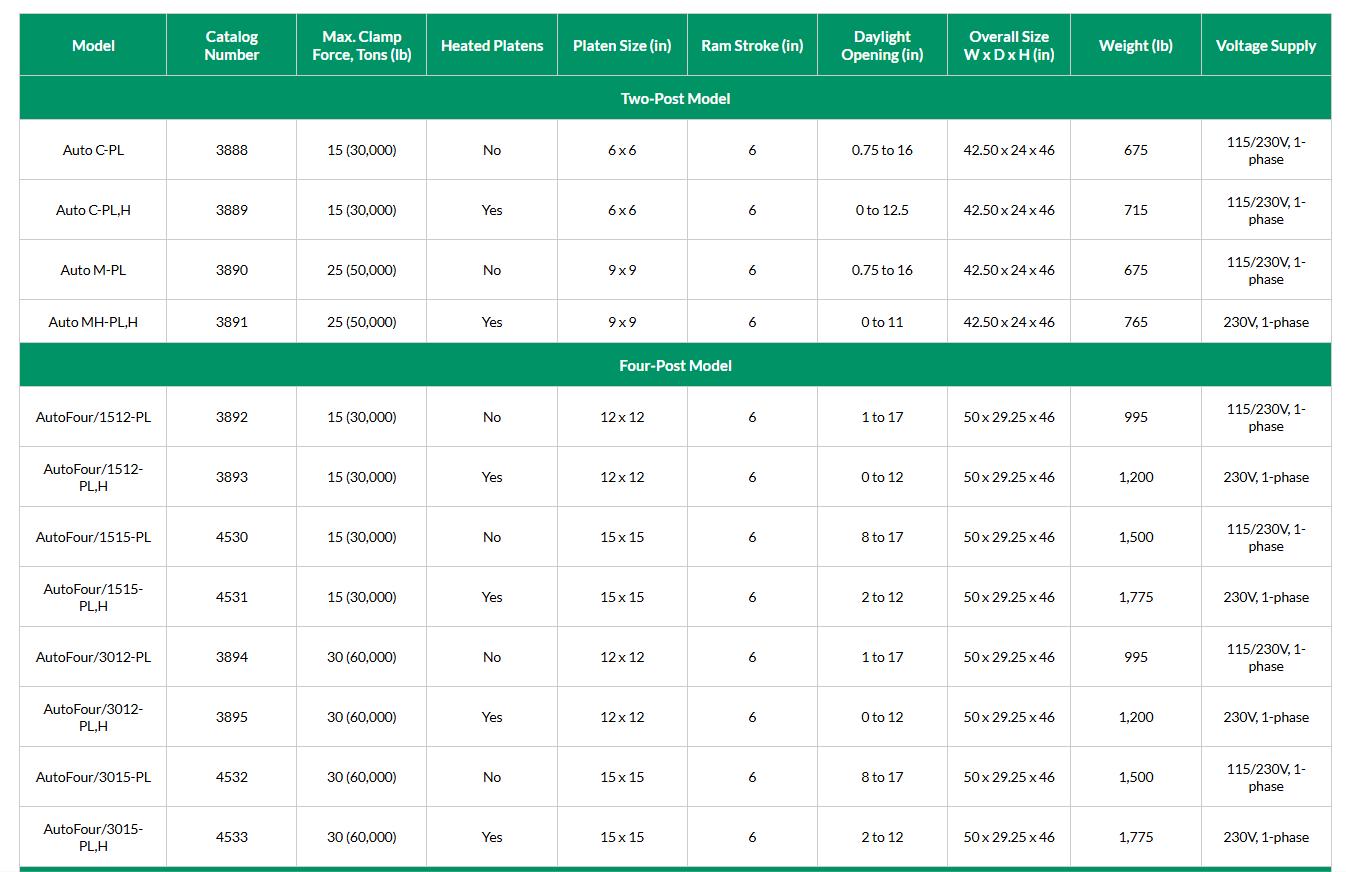Click the Two-Post Model section banner
The height and width of the screenshot is (872, 1346).
(675, 98)
